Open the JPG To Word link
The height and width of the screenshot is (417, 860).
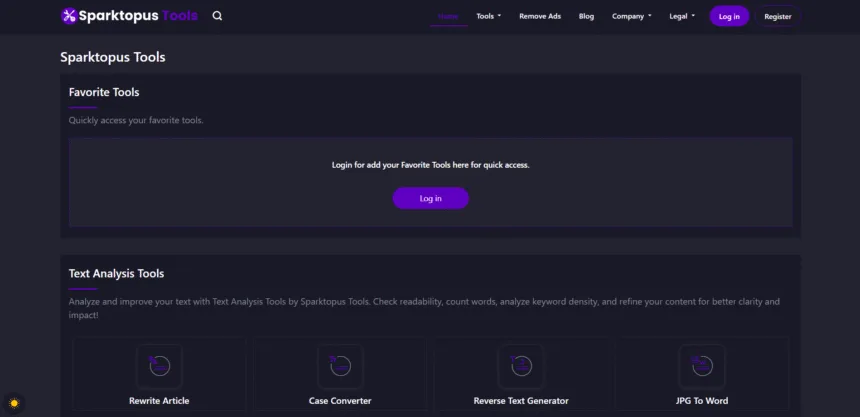click(x=702, y=401)
